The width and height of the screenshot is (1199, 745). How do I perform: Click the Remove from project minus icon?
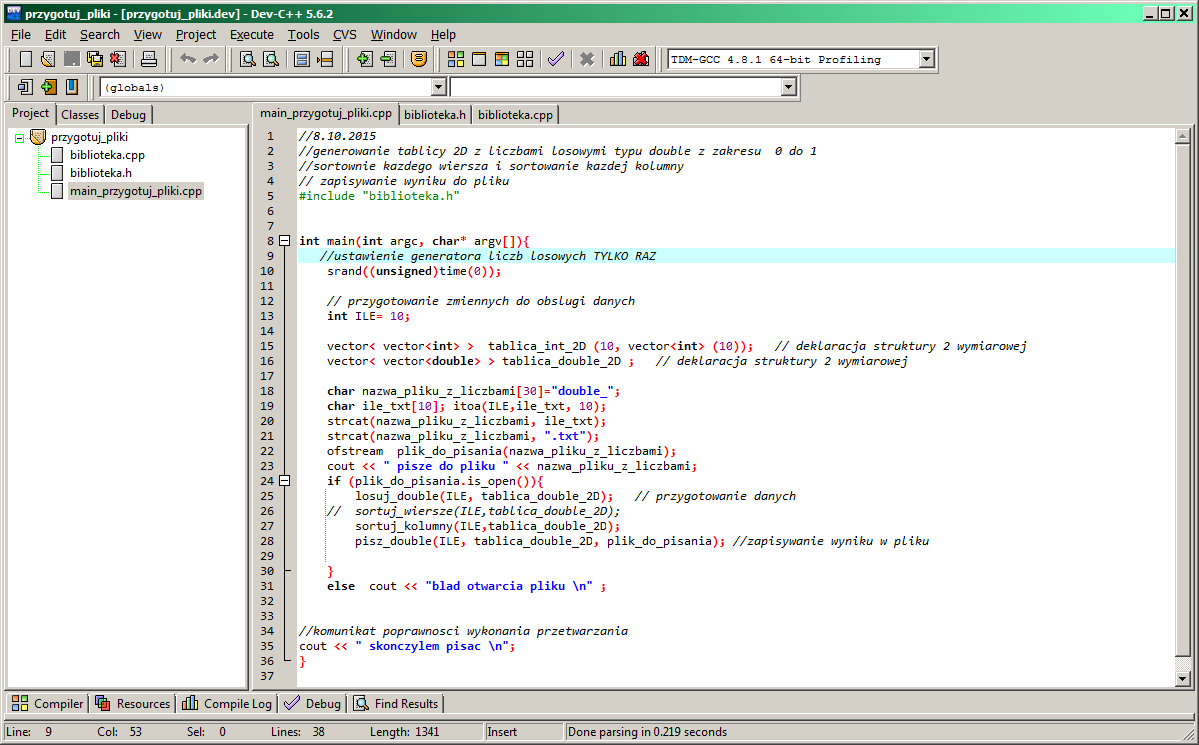point(388,59)
